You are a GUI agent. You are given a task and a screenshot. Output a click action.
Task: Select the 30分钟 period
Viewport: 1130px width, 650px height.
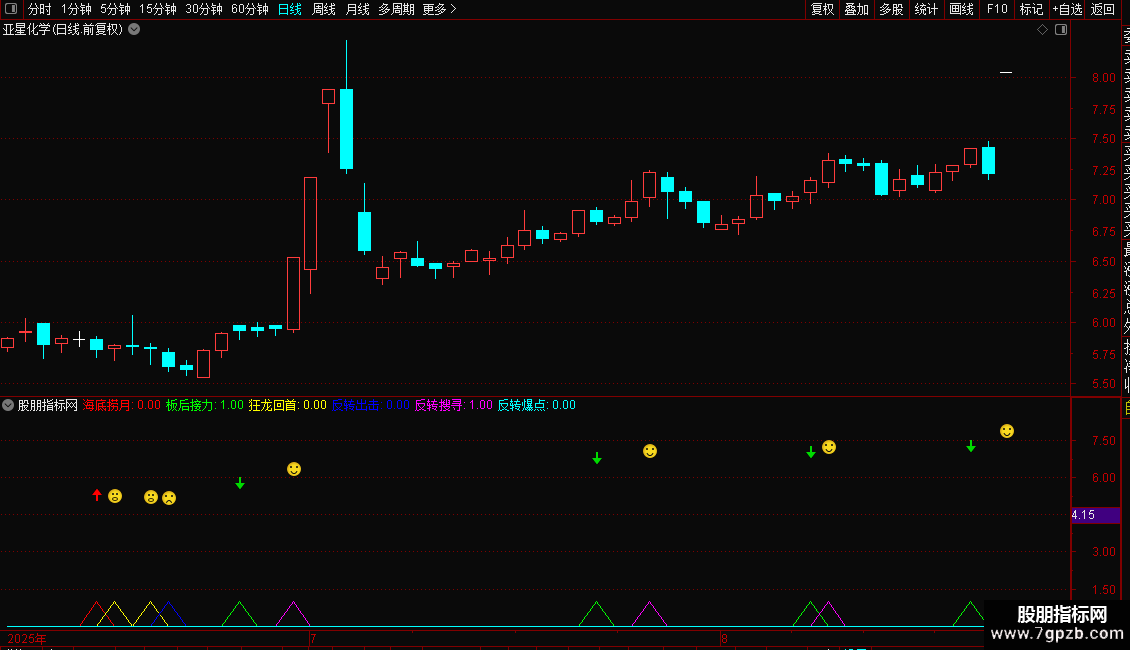(x=204, y=9)
